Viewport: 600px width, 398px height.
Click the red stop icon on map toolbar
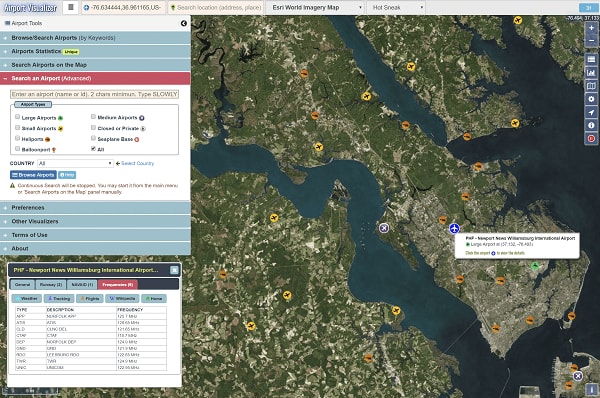click(x=591, y=139)
